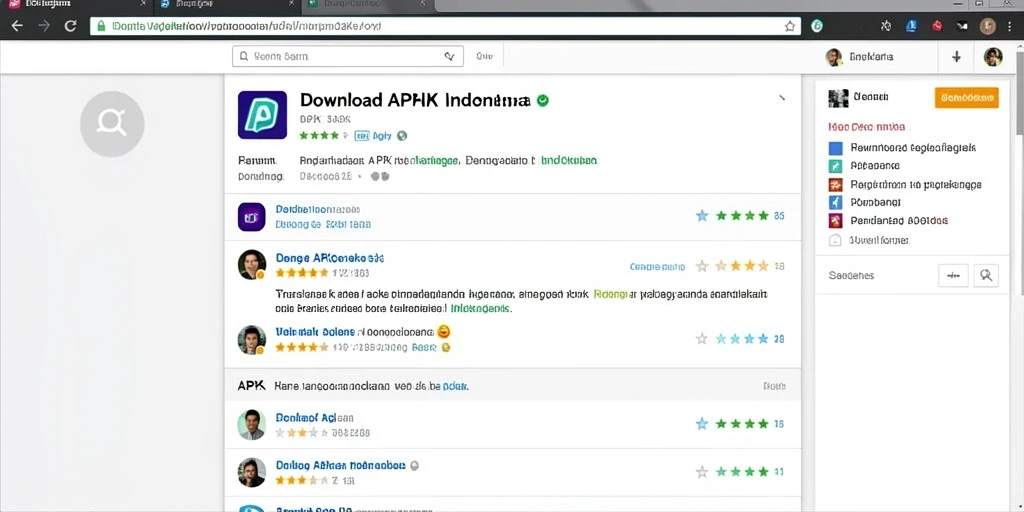
Task: Open the reviewer avatar in the 16 rating row
Action: tap(251, 424)
